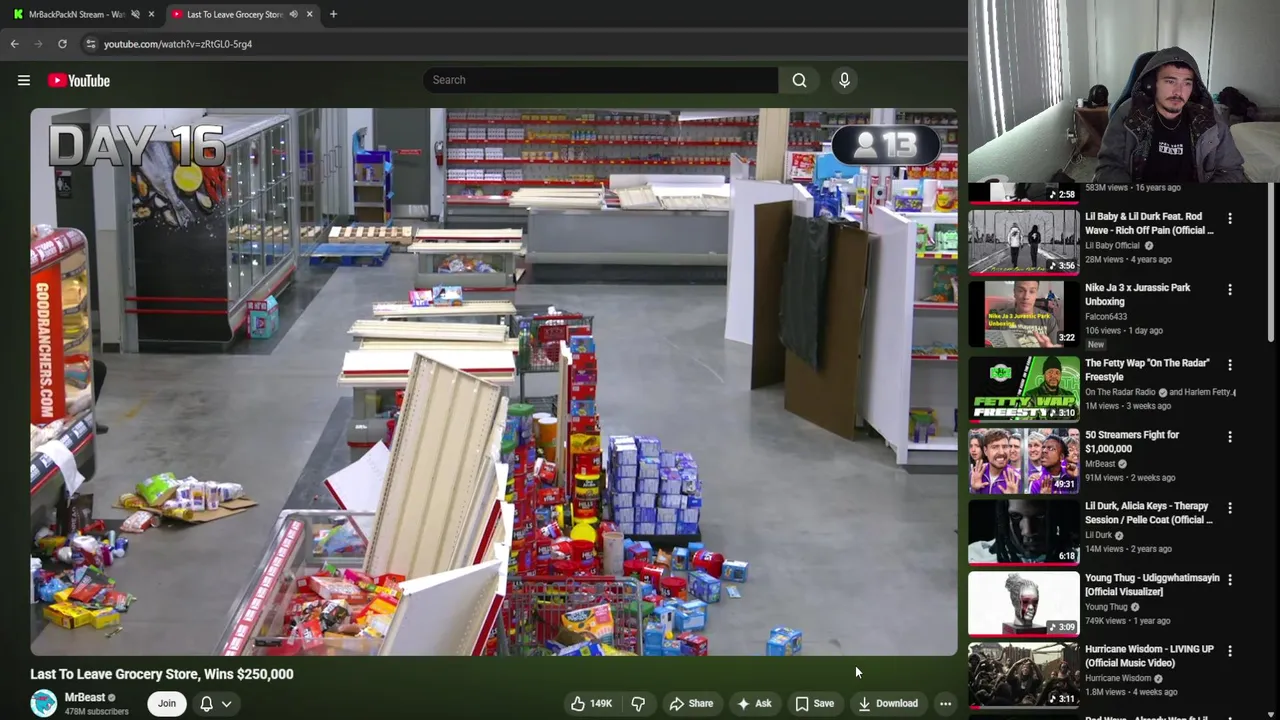Click title '50 Streamers Fight for $1,000,000'
The width and height of the screenshot is (1280, 720).
click(x=1132, y=442)
